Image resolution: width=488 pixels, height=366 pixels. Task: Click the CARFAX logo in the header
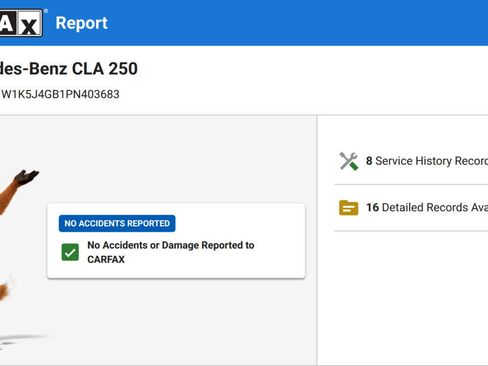point(21,23)
